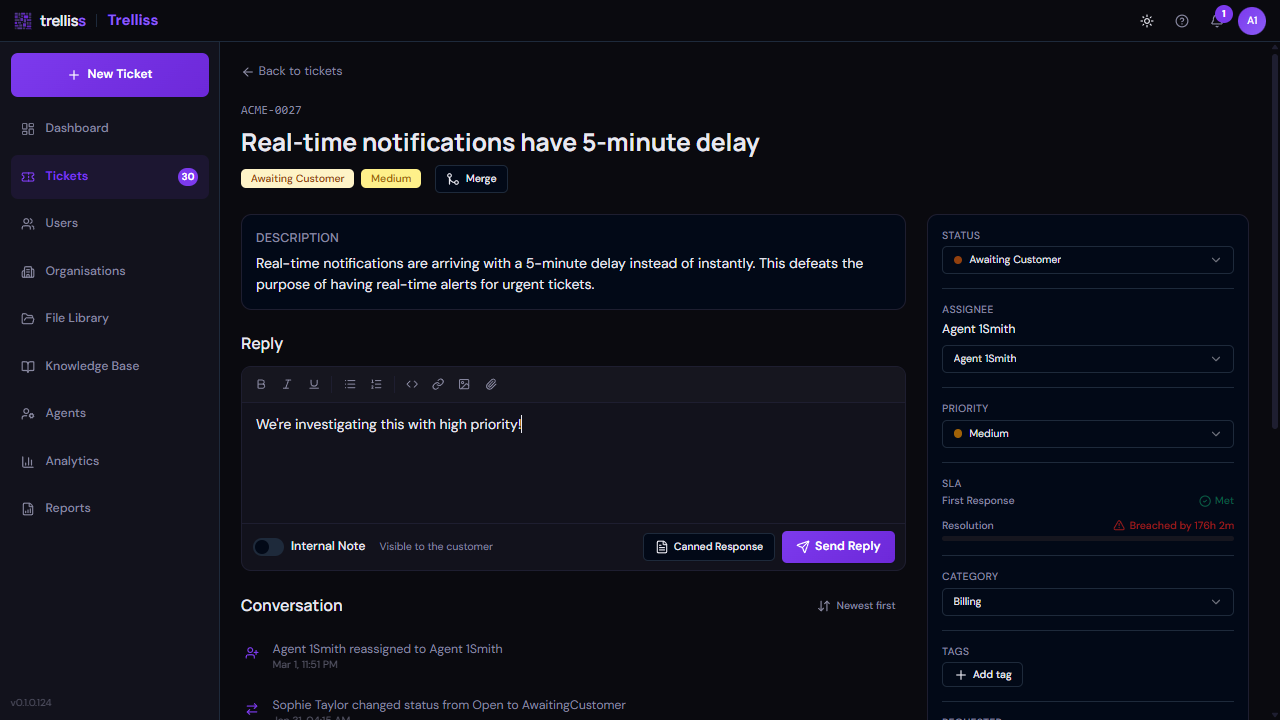The image size is (1280, 720).
Task: Enable the Internal Note toggle
Action: tap(268, 546)
